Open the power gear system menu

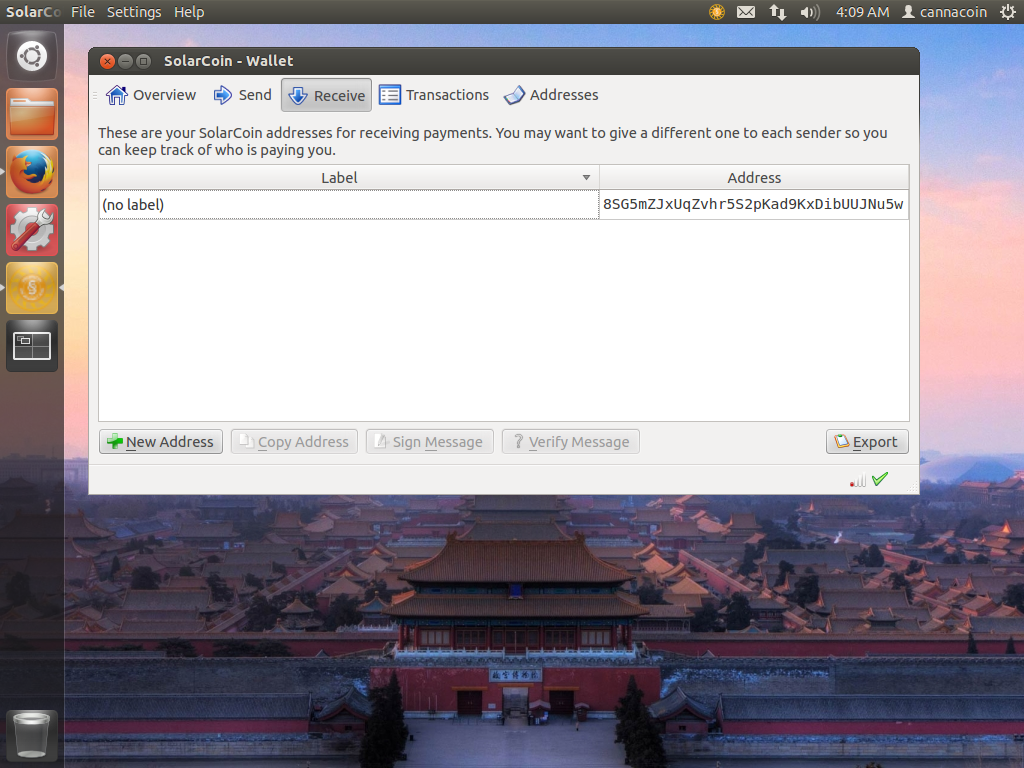[1008, 12]
